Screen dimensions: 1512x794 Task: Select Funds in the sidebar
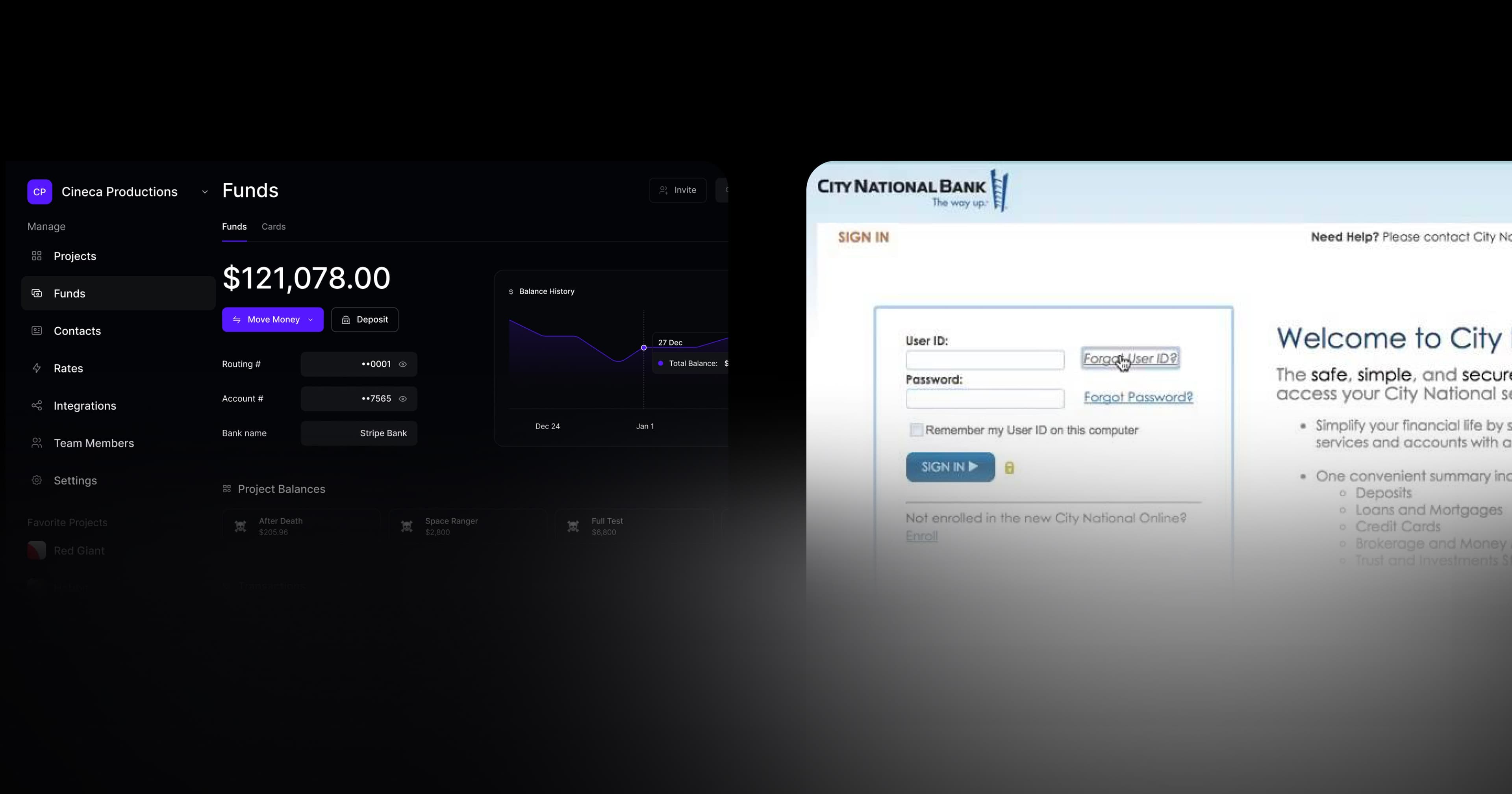click(x=118, y=293)
